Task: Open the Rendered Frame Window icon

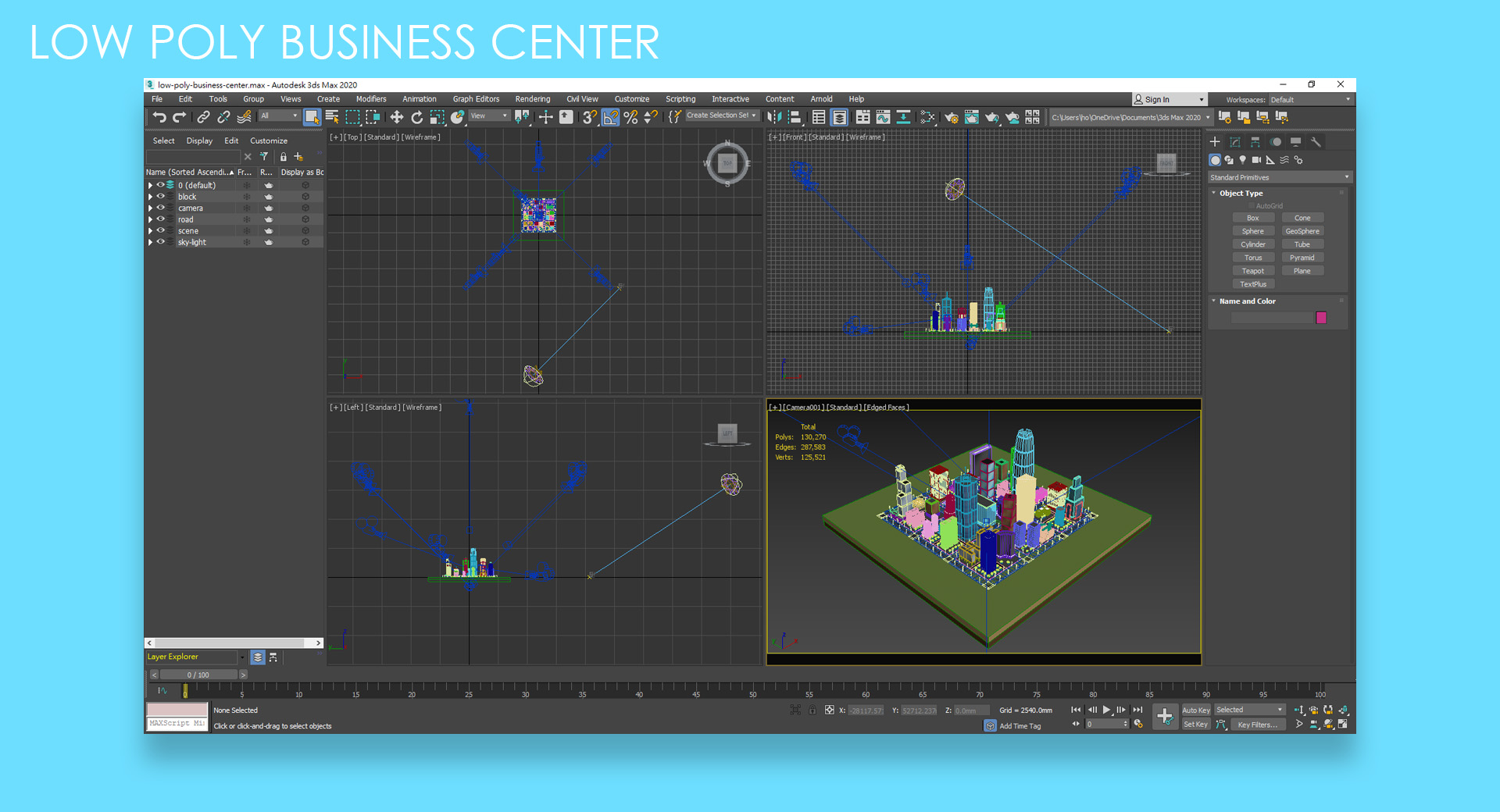Action: point(972,117)
